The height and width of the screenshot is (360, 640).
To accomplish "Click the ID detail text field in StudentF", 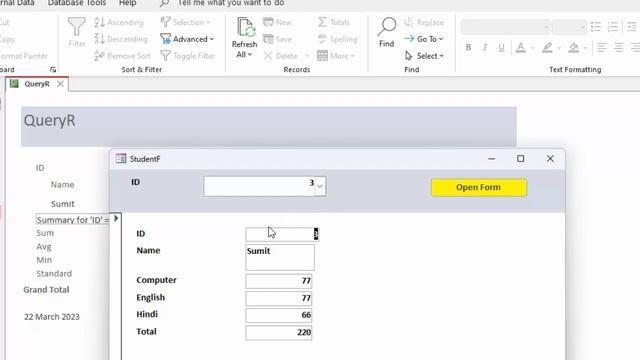I will click(x=282, y=234).
